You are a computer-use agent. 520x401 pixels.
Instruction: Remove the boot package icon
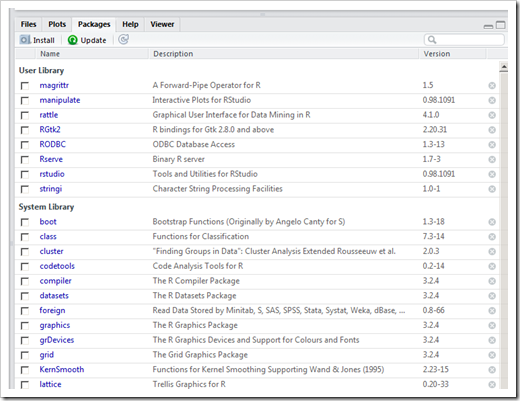[x=492, y=222]
